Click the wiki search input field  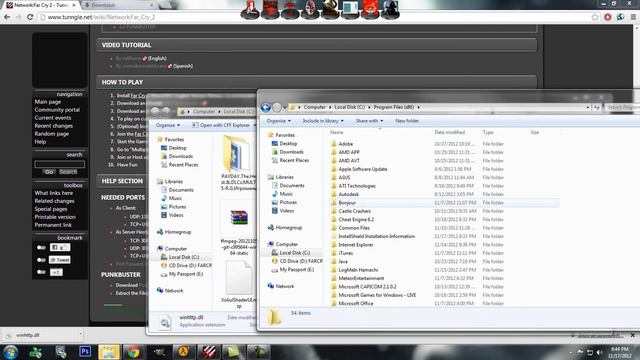pyautogui.click(x=60, y=164)
